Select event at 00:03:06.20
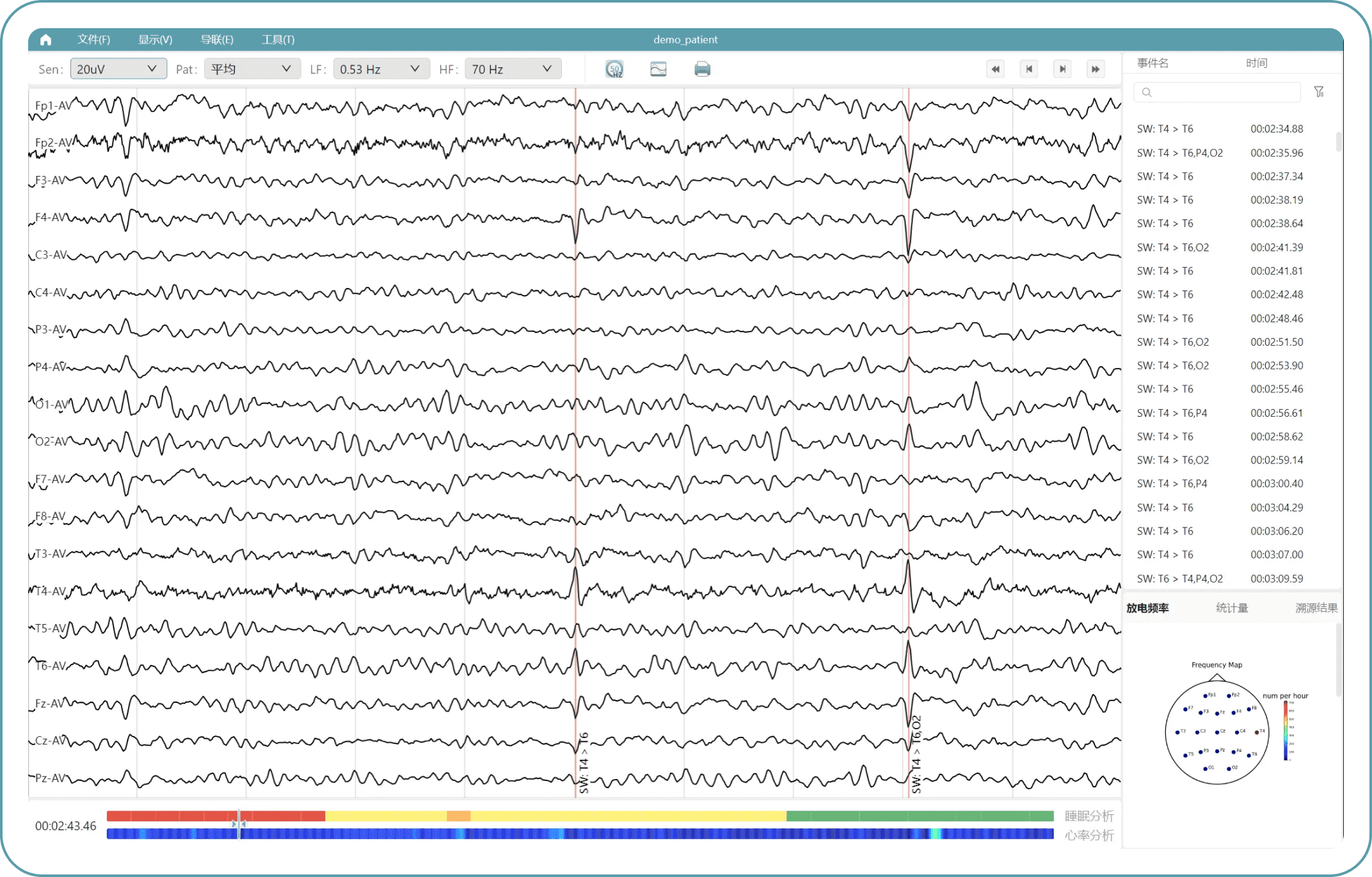This screenshot has height=877, width=1372. click(x=1220, y=531)
